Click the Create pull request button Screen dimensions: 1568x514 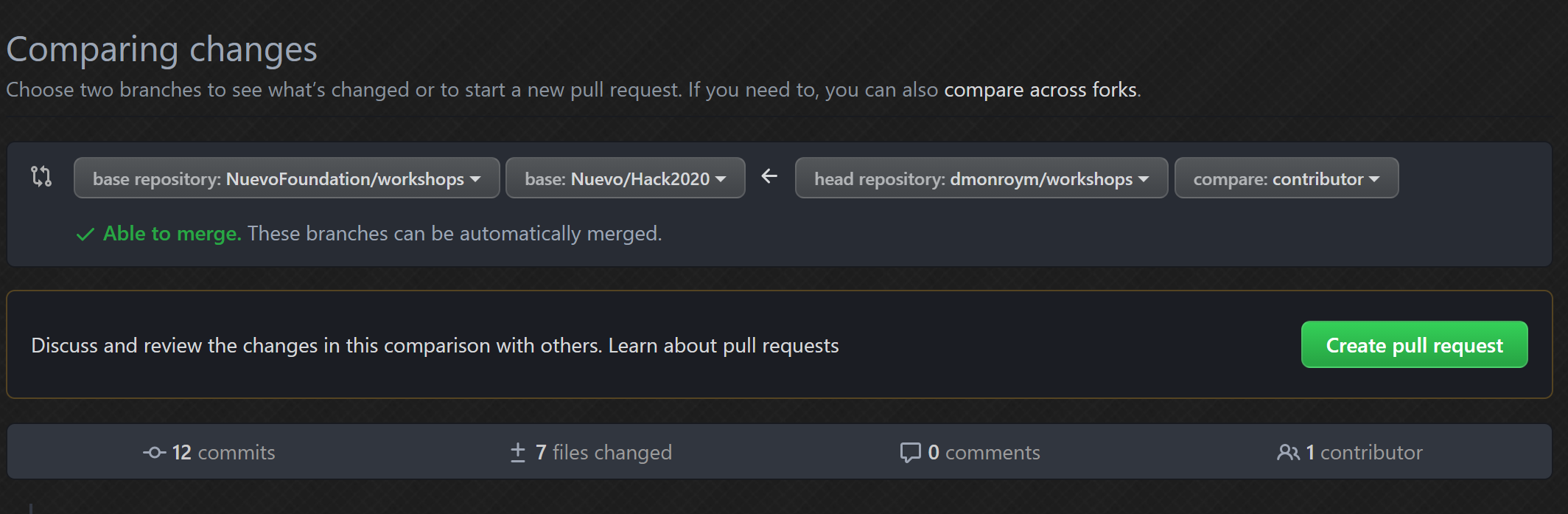pyautogui.click(x=1413, y=344)
